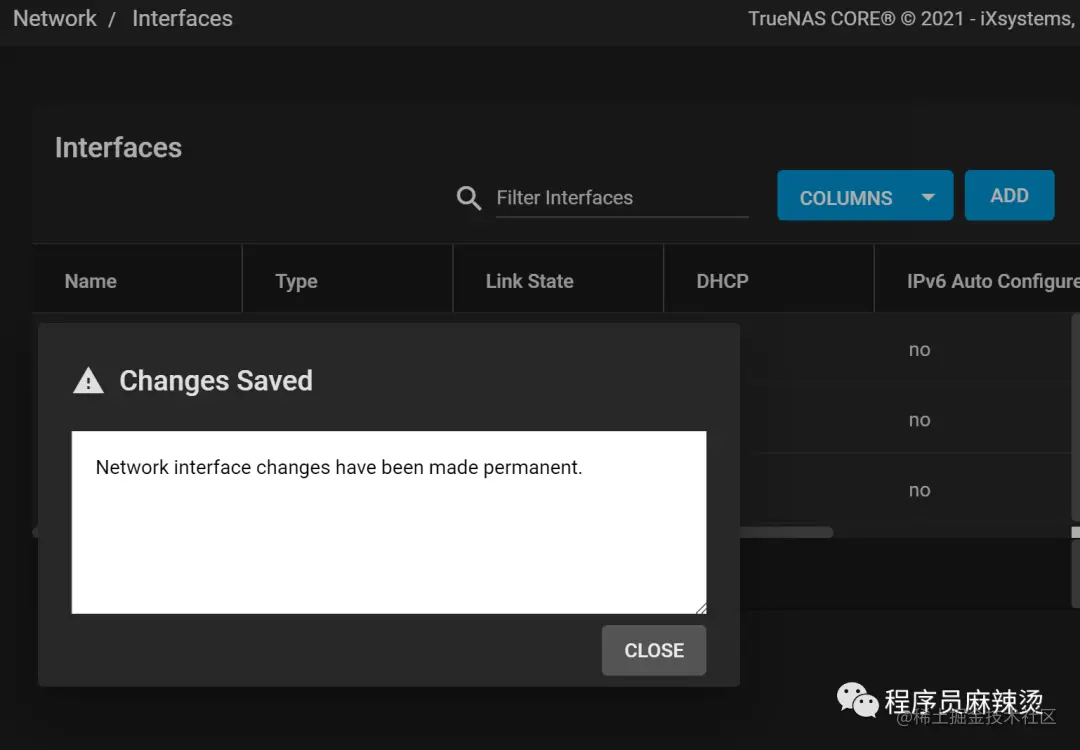Screen dimensions: 1080x750
Task: Click the TrueNAS CORE copyright text
Action: pos(913,19)
